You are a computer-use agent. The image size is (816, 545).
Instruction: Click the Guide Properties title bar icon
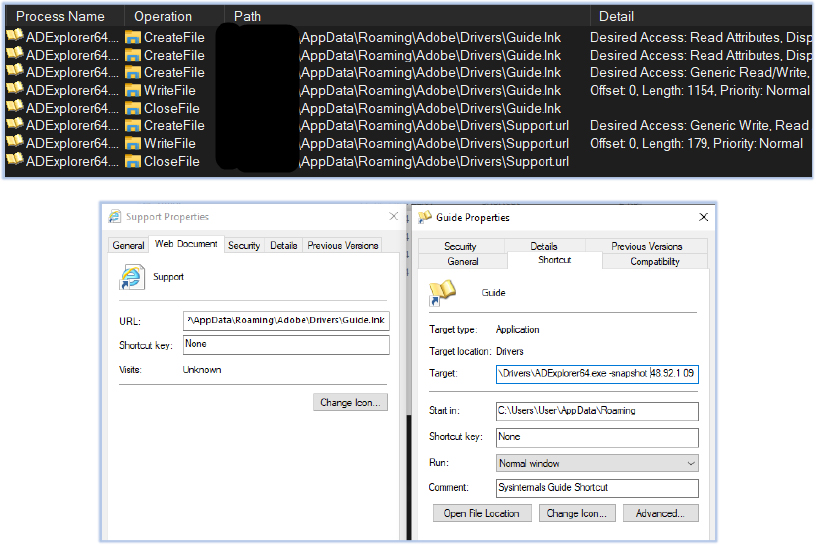click(x=425, y=217)
